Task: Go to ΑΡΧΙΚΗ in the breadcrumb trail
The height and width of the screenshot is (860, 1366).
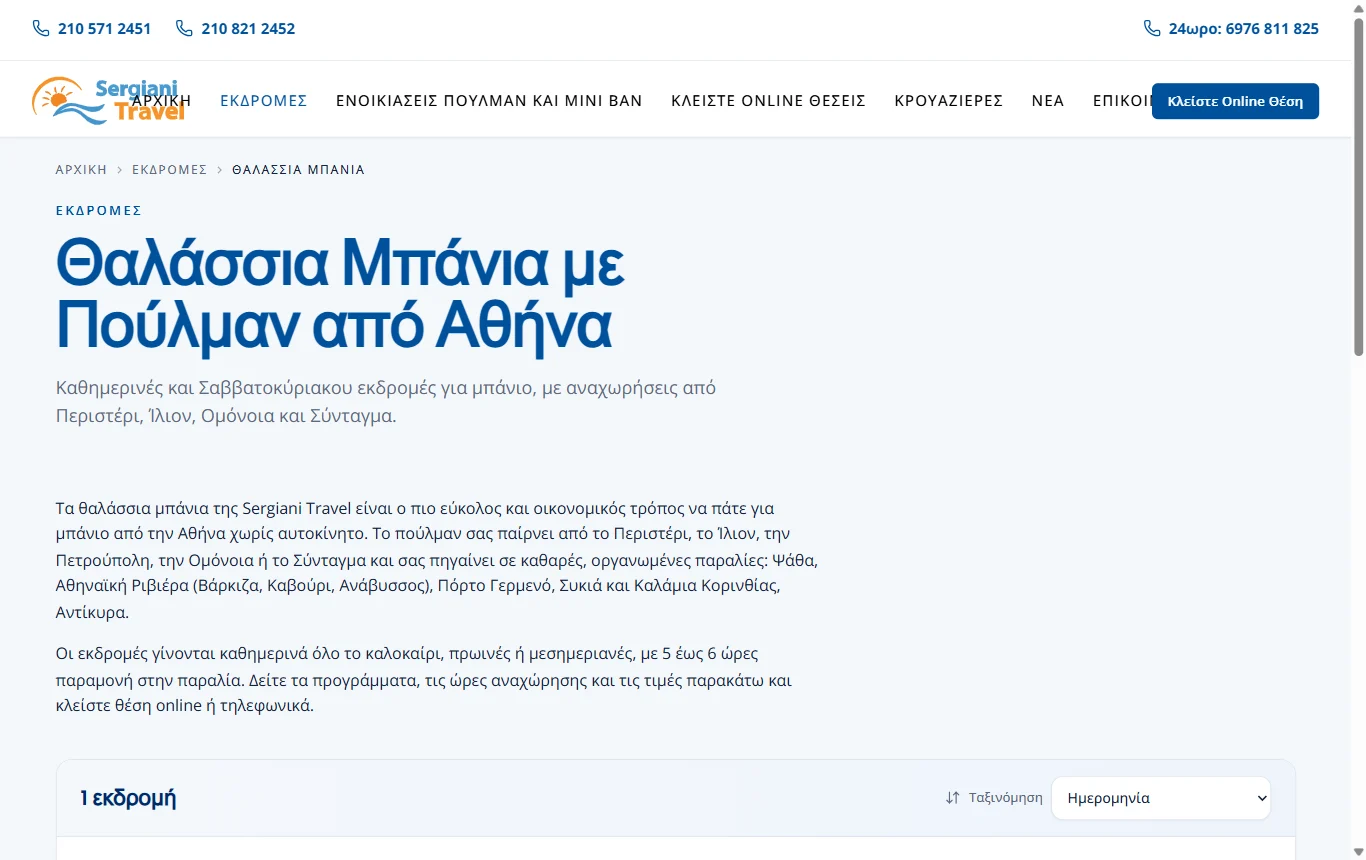Action: click(x=81, y=170)
